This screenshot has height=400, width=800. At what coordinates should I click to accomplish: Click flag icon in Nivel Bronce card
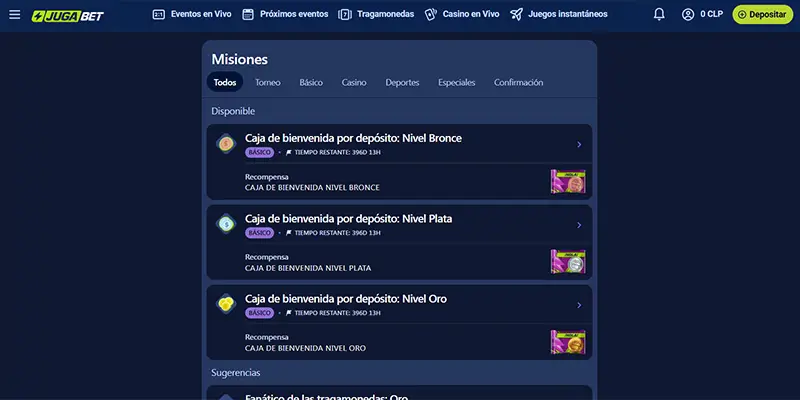point(289,153)
